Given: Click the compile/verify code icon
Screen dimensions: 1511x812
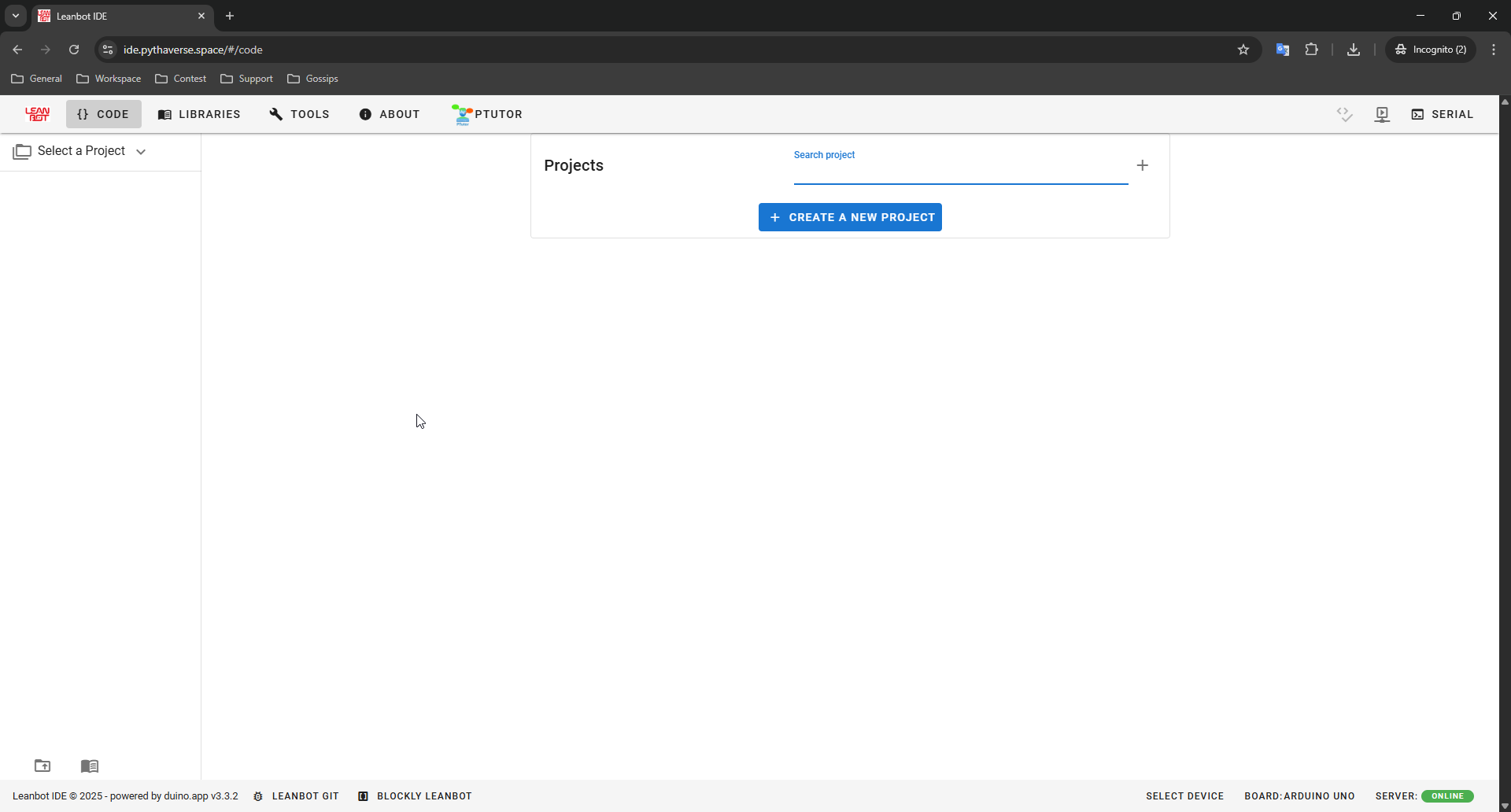Looking at the screenshot, I should (1344, 115).
